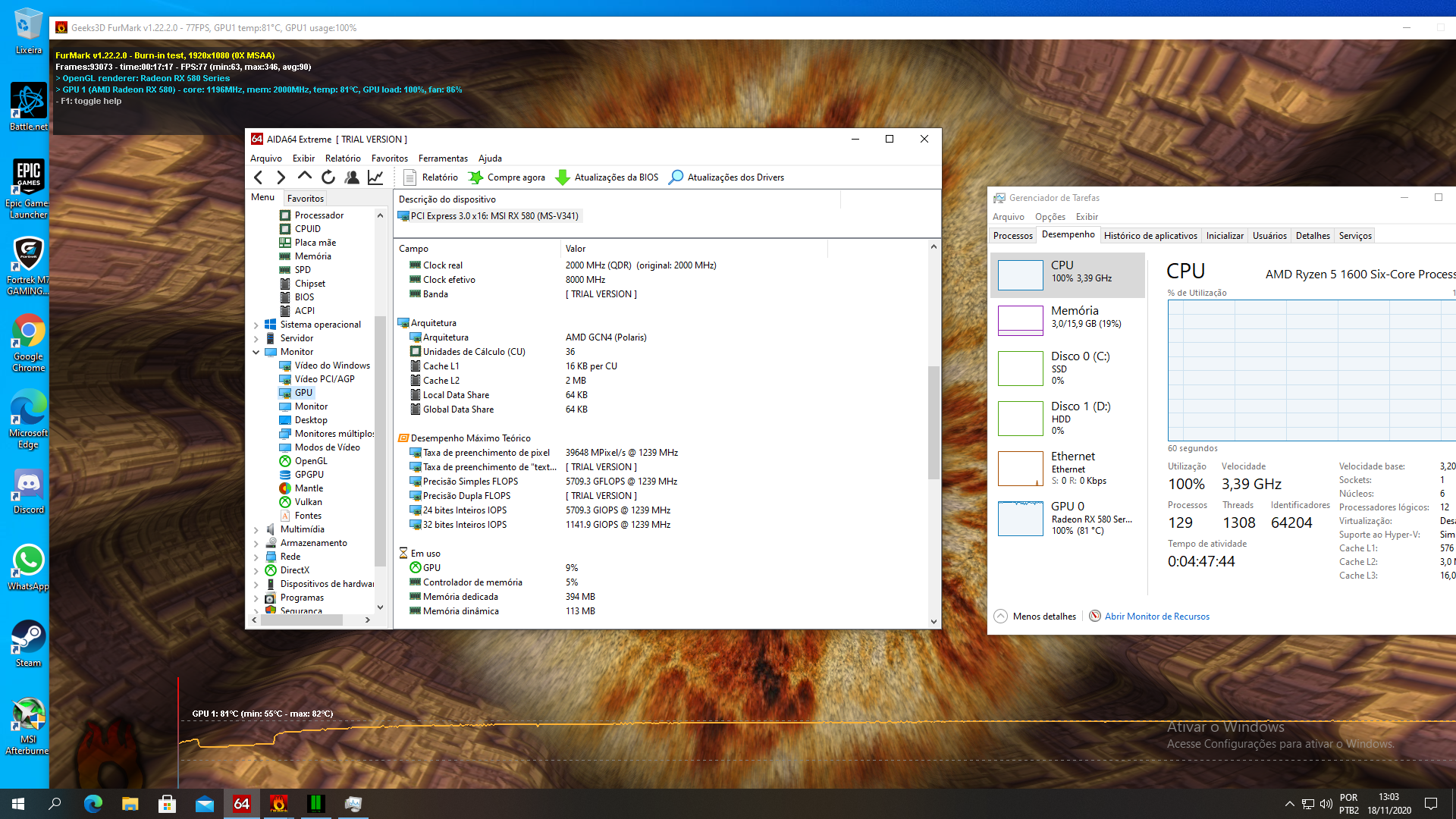Image resolution: width=1456 pixels, height=819 pixels.
Task: Click the AIDA64 back navigation arrow
Action: (259, 177)
